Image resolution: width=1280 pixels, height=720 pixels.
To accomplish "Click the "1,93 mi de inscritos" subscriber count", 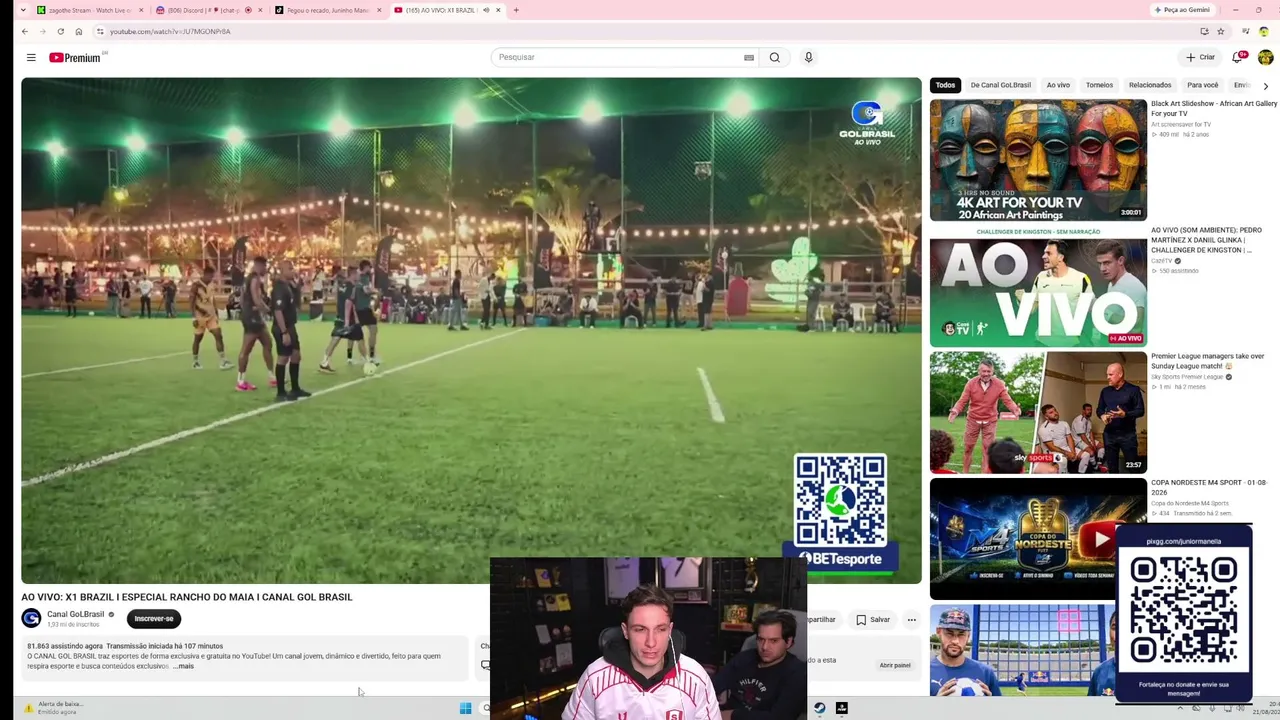I will click(71, 625).
